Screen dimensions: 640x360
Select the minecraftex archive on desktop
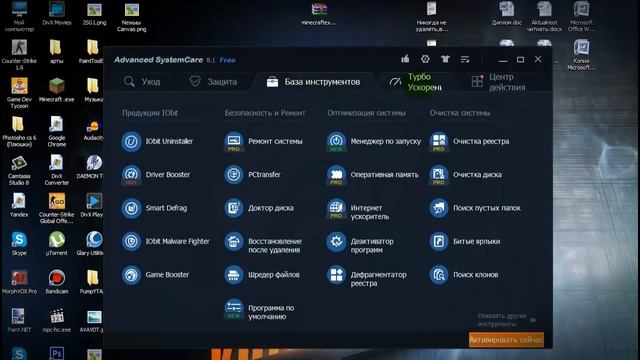coord(319,13)
